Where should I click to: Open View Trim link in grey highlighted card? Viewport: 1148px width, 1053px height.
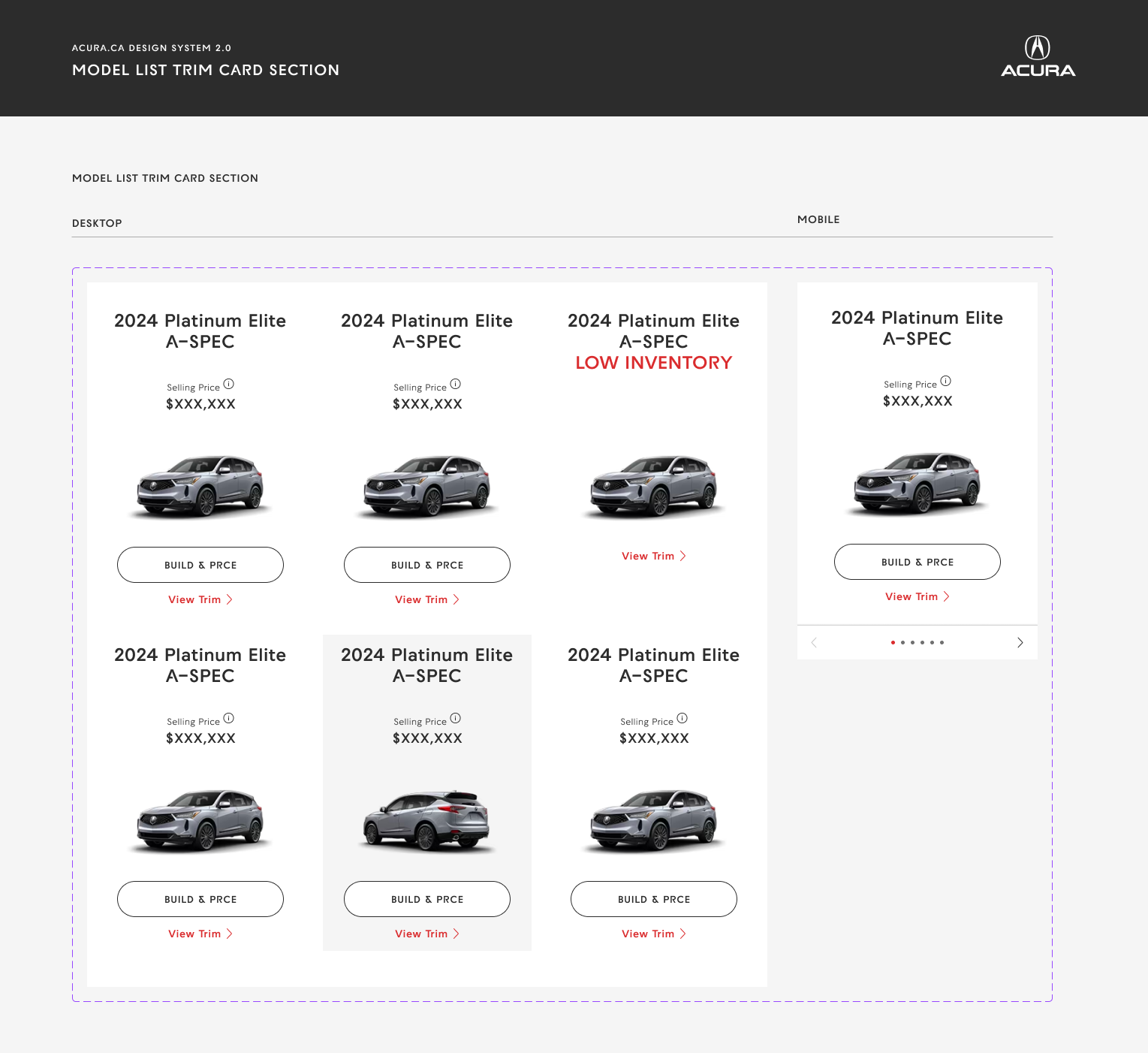point(427,934)
